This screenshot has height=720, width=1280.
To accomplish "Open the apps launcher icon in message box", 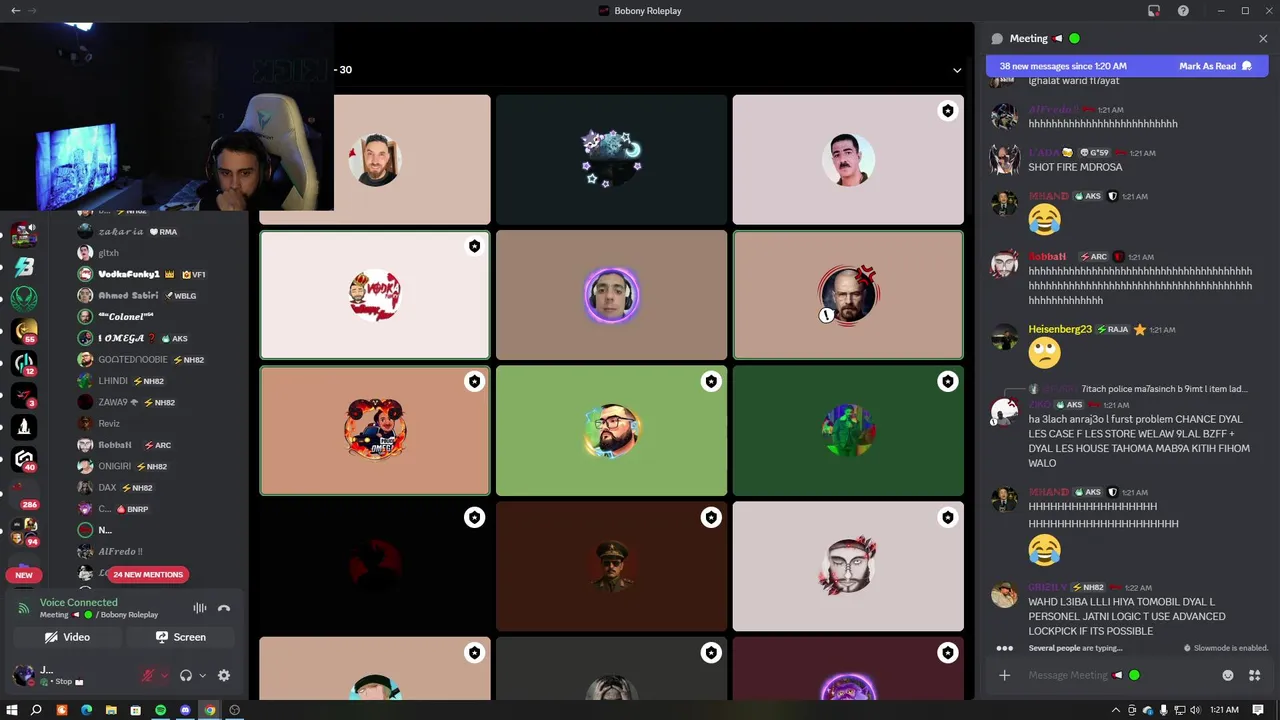I will tap(1254, 675).
